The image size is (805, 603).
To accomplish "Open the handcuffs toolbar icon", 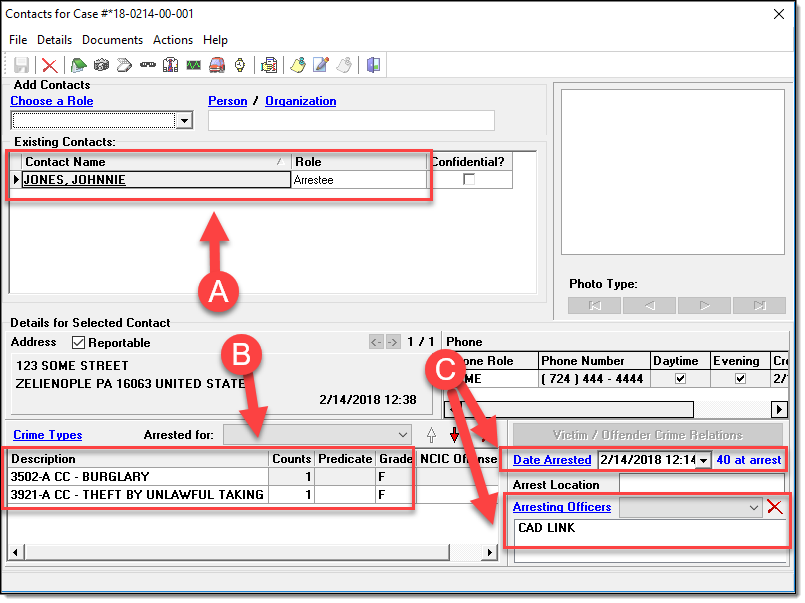I will tap(147, 65).
